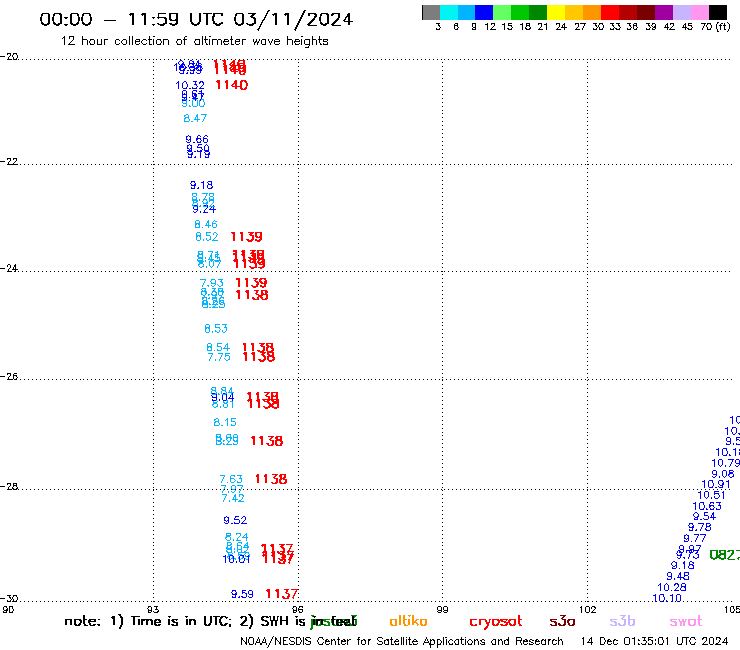Click the wave height value 9.59
This screenshot has height=650, width=740.
(242, 594)
